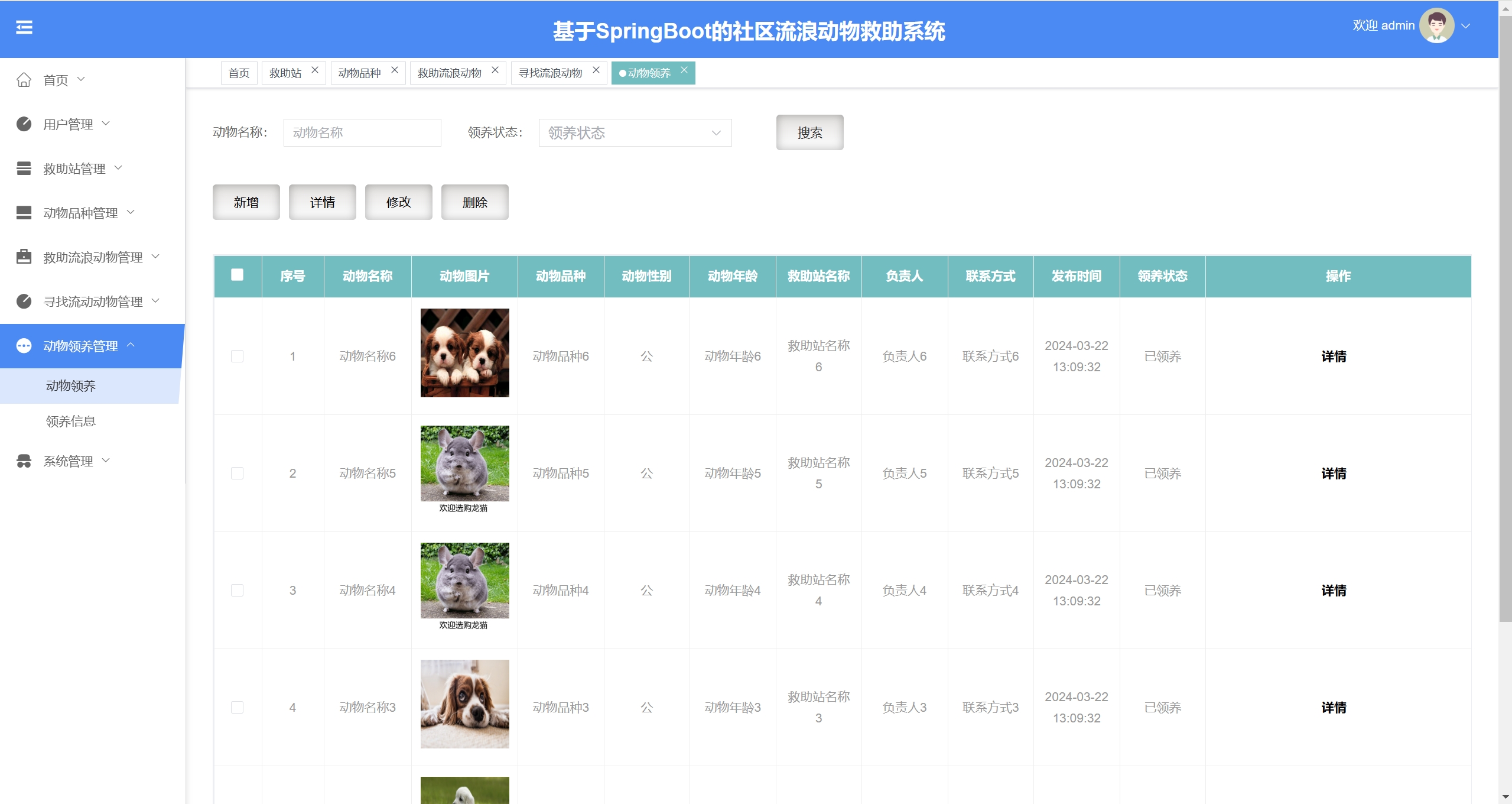Click the home icon beside 首页
The height and width of the screenshot is (804, 1512).
click(24, 80)
